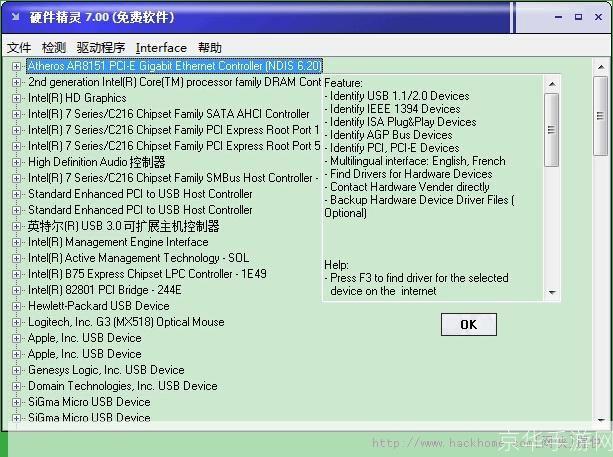The image size is (613, 457).
Task: Select PCI Express Root Port 1 entry
Action: pos(174,130)
